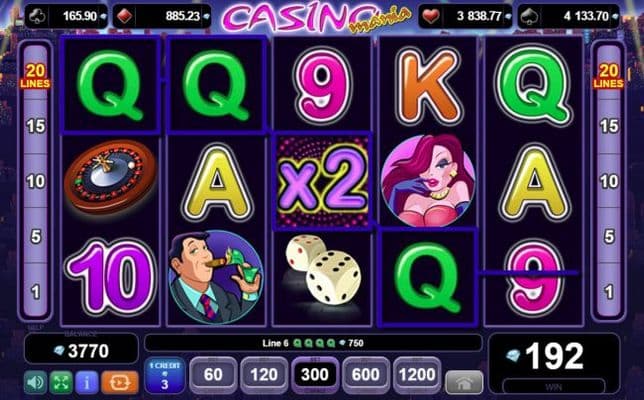Screen dimensions: 644x400
Task: Set the bet to 1200
Action: (x=417, y=375)
